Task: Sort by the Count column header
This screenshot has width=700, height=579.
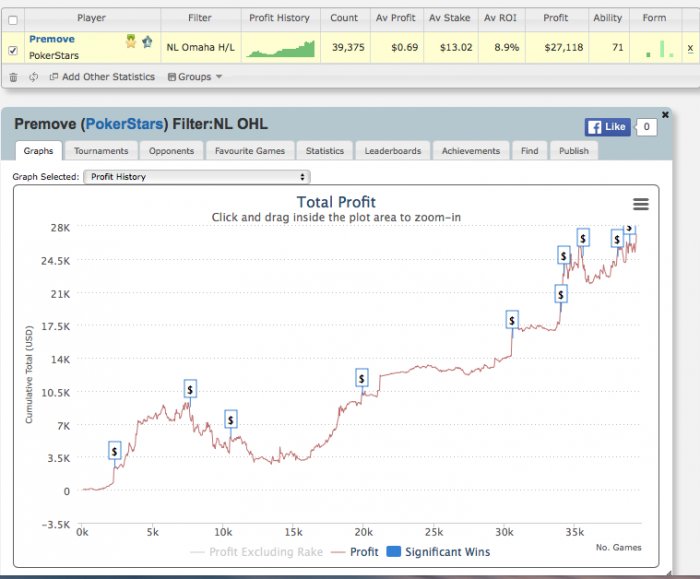Action: (x=344, y=18)
